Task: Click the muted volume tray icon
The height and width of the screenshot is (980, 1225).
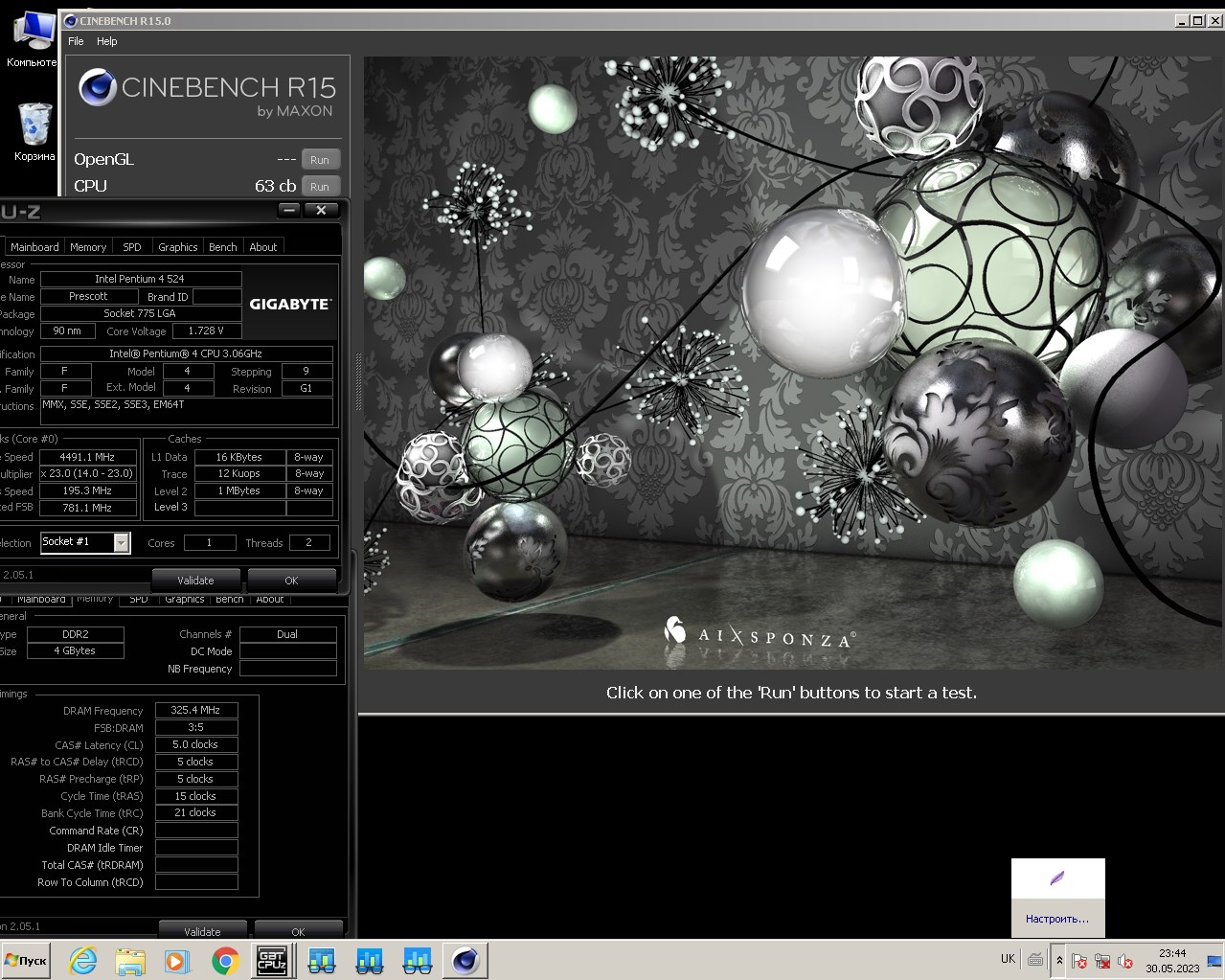Action: 1125,961
